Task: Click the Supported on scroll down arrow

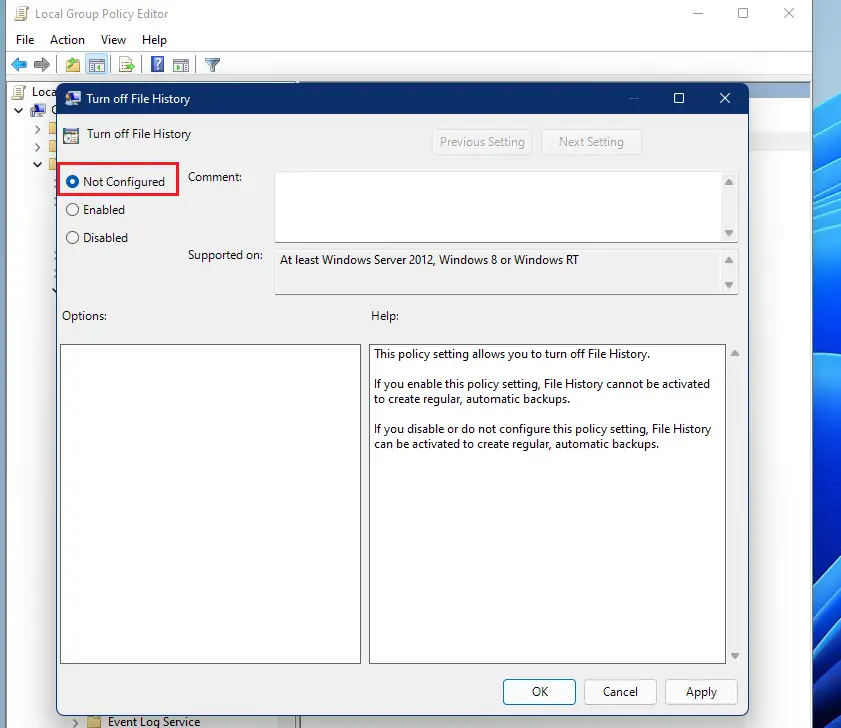Action: coord(729,285)
